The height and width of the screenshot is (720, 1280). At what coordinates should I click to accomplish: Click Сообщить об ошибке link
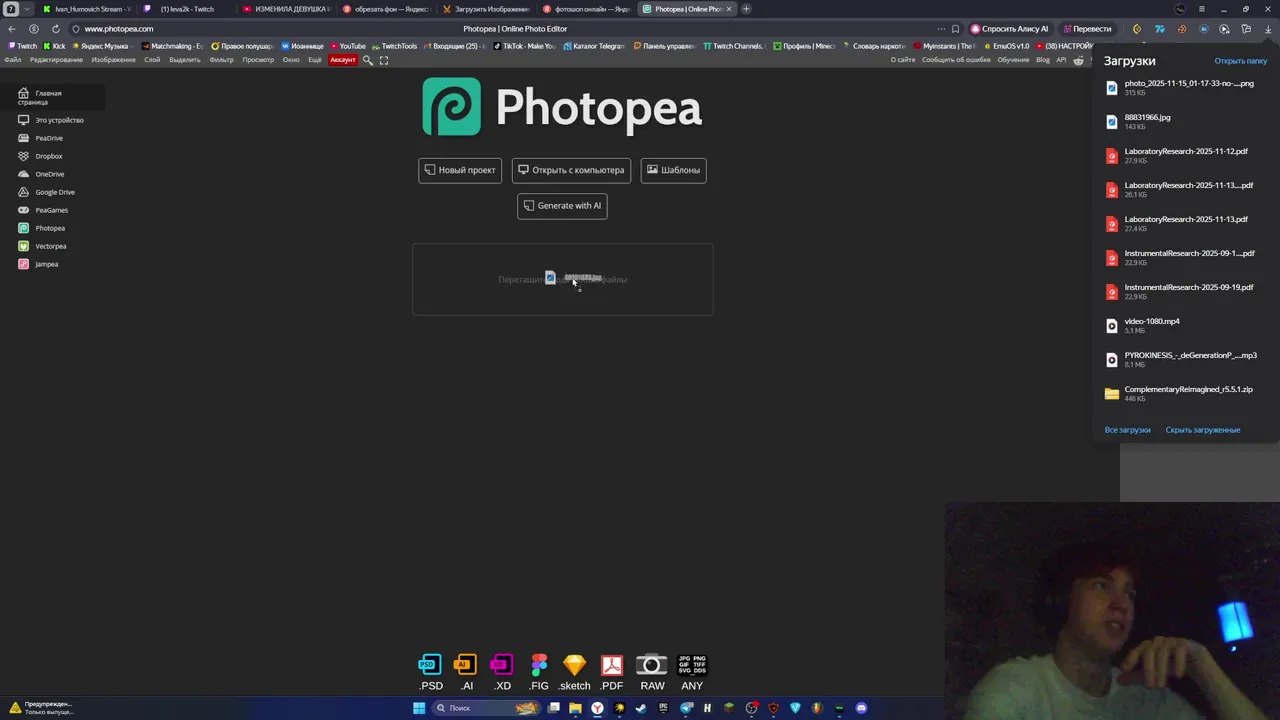coord(956,60)
